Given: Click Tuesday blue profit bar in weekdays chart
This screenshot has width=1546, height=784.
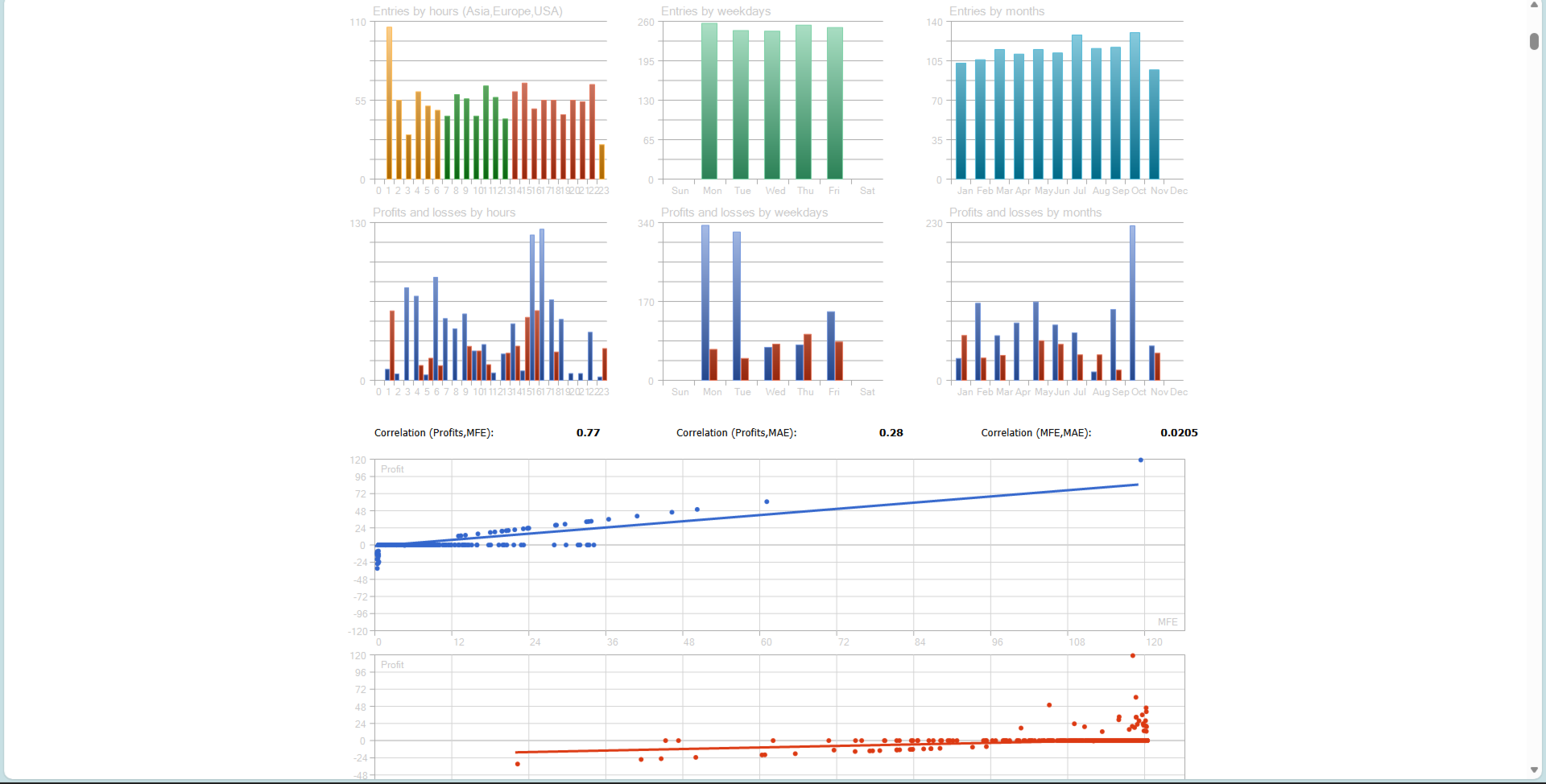Looking at the screenshot, I should pos(737,306).
